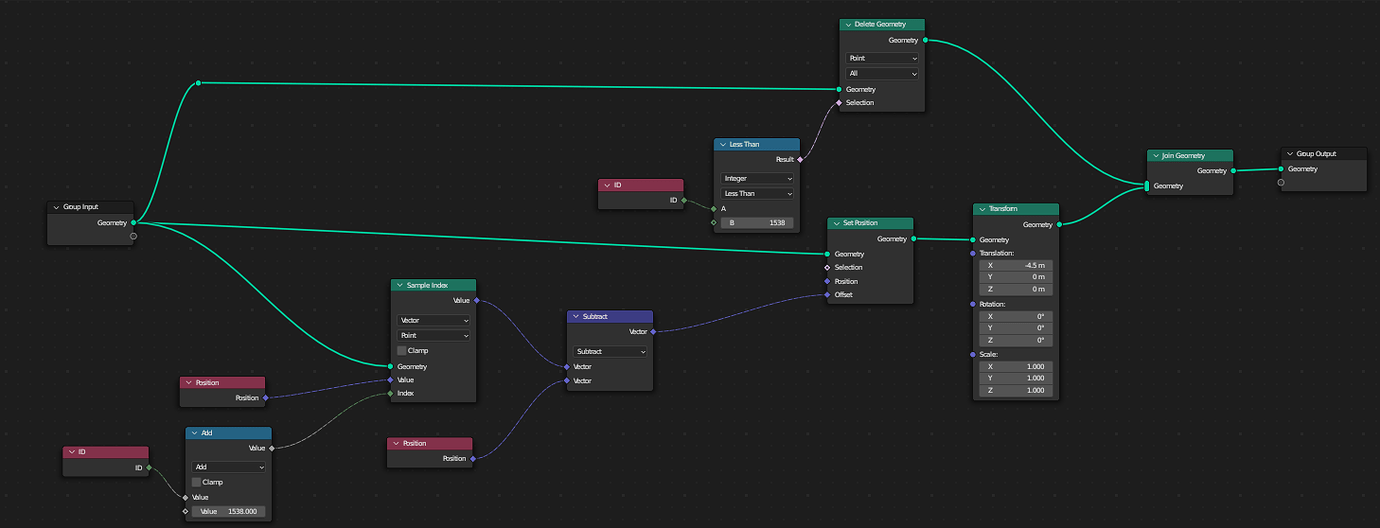
Task: Click the Join Geometry node title
Action: coord(1184,156)
